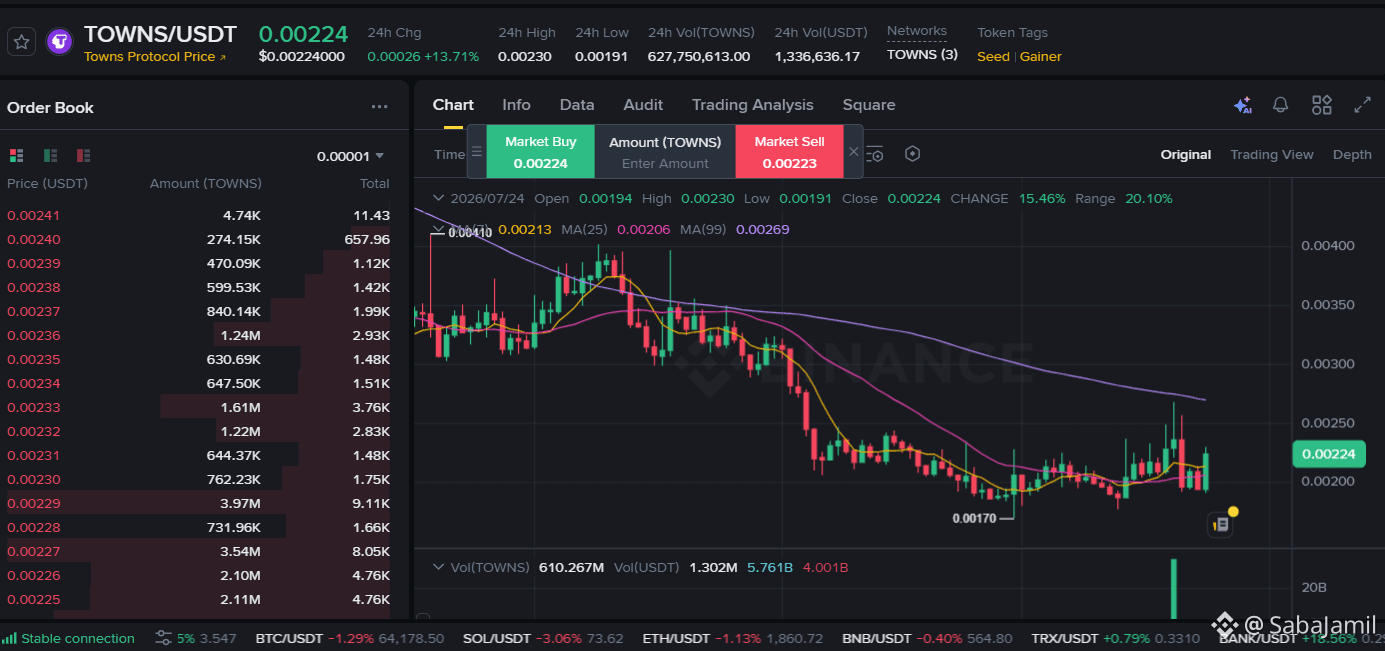Click Market Buy at 0.00224
The image size is (1385, 651).
[541, 152]
